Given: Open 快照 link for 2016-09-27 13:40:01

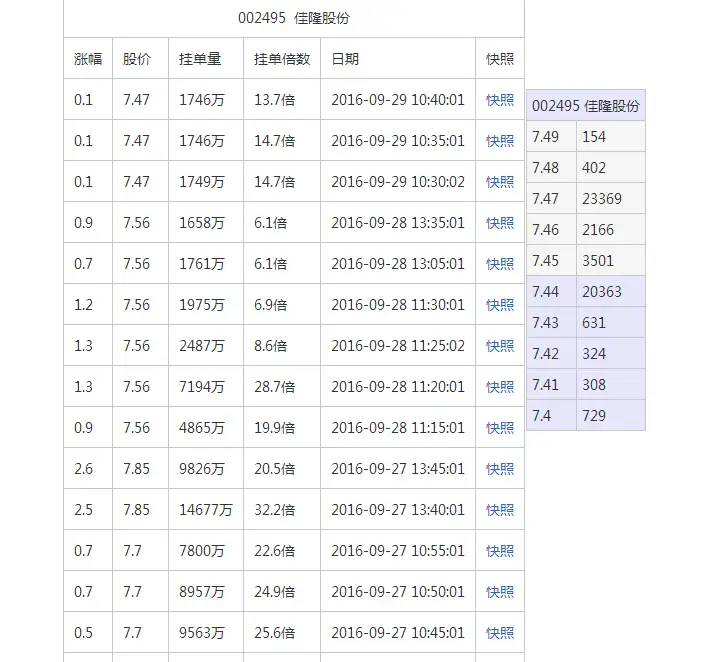Looking at the screenshot, I should (x=500, y=510).
